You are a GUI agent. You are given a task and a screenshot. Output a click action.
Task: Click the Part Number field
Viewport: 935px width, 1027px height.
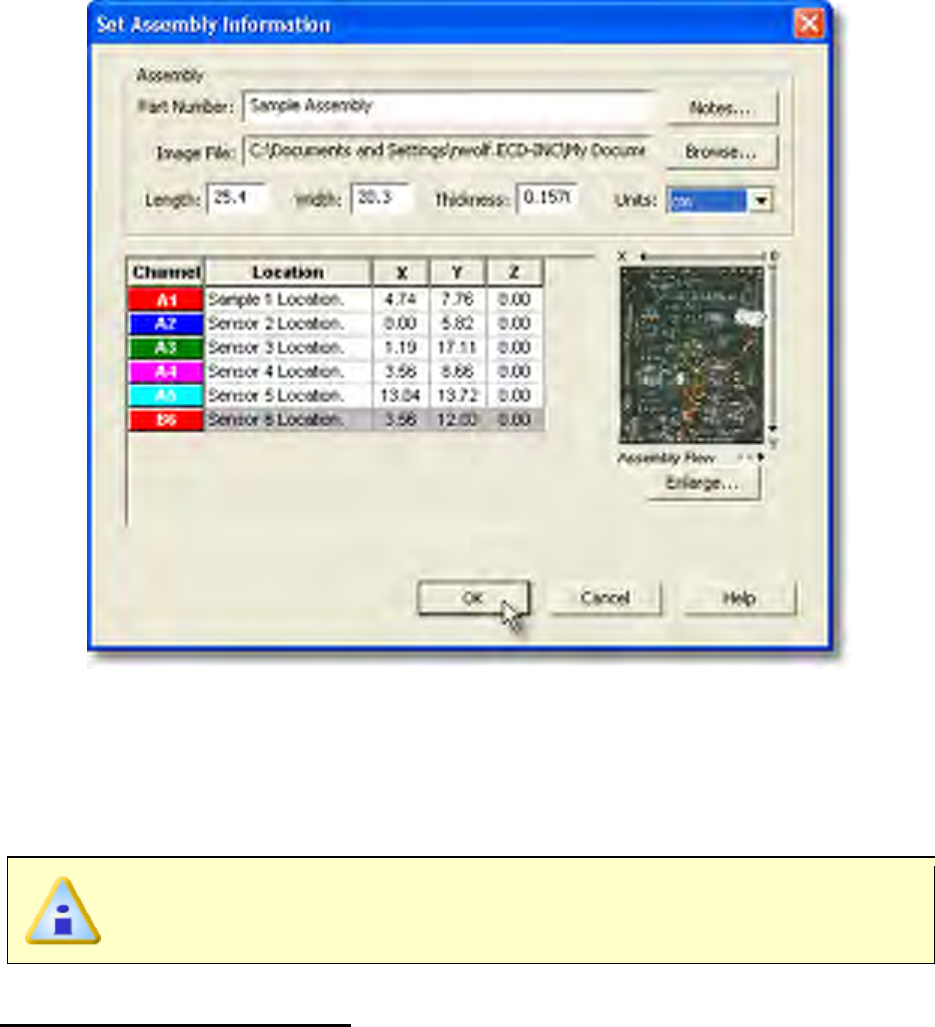click(x=448, y=106)
